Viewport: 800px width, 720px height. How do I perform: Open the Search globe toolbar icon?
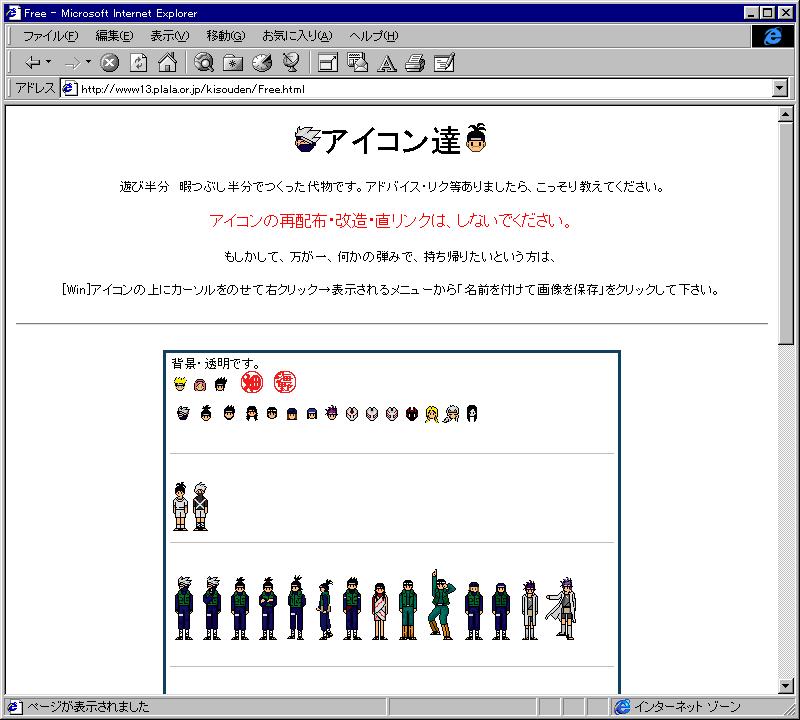point(204,62)
